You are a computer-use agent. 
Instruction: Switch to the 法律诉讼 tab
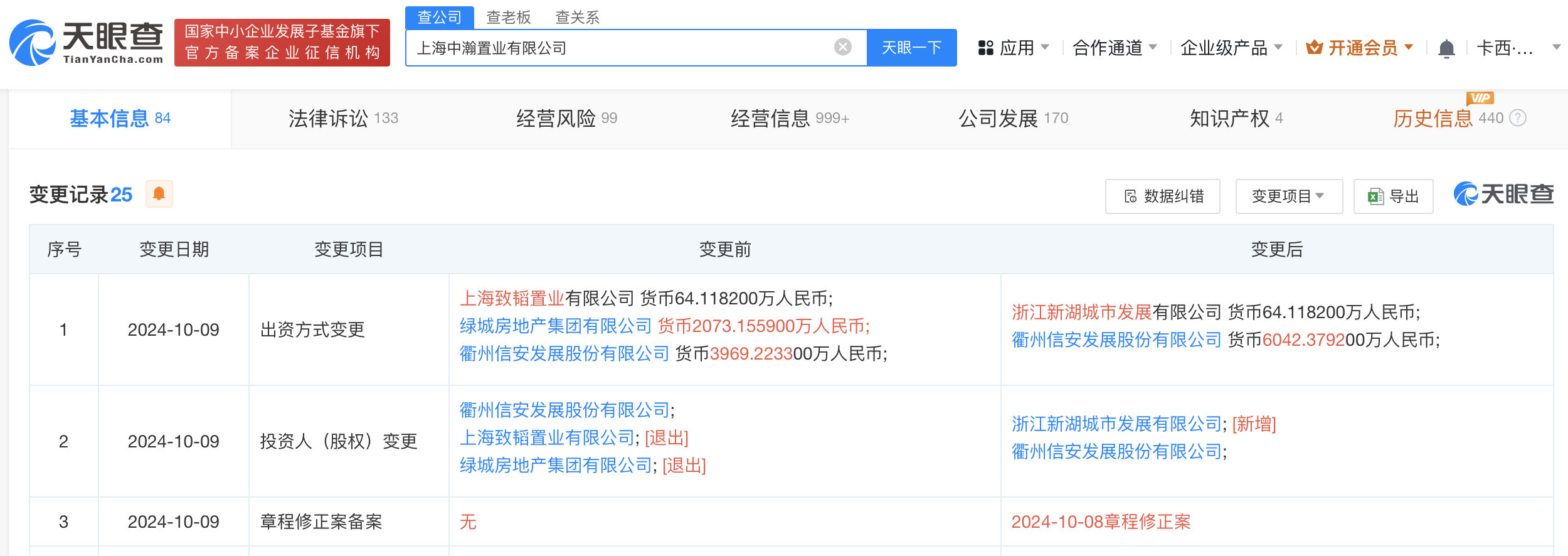coord(343,118)
